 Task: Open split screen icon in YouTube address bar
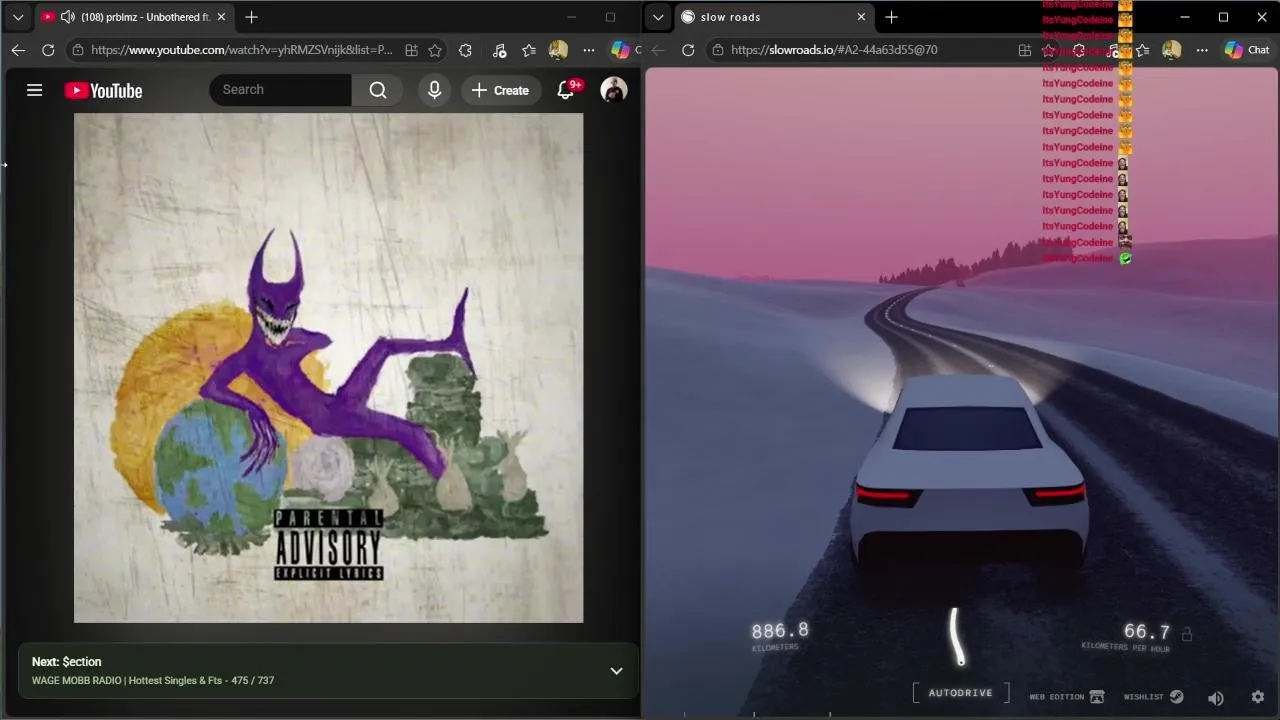[411, 50]
